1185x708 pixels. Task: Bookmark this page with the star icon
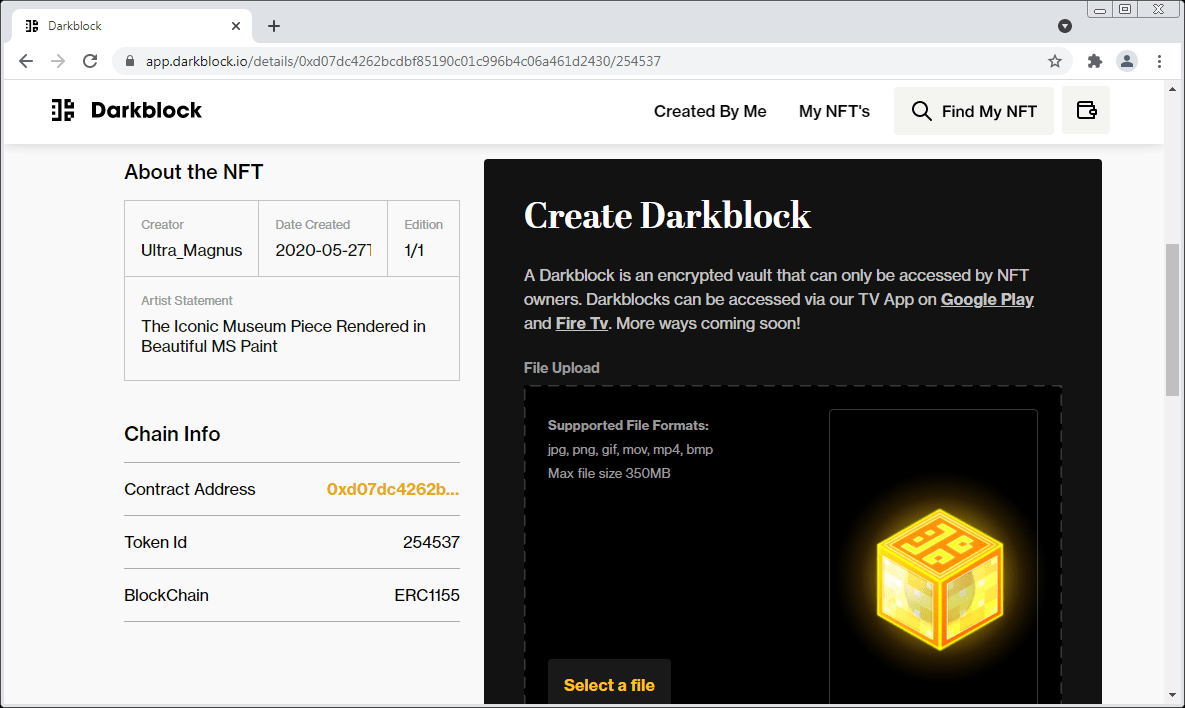click(1055, 61)
